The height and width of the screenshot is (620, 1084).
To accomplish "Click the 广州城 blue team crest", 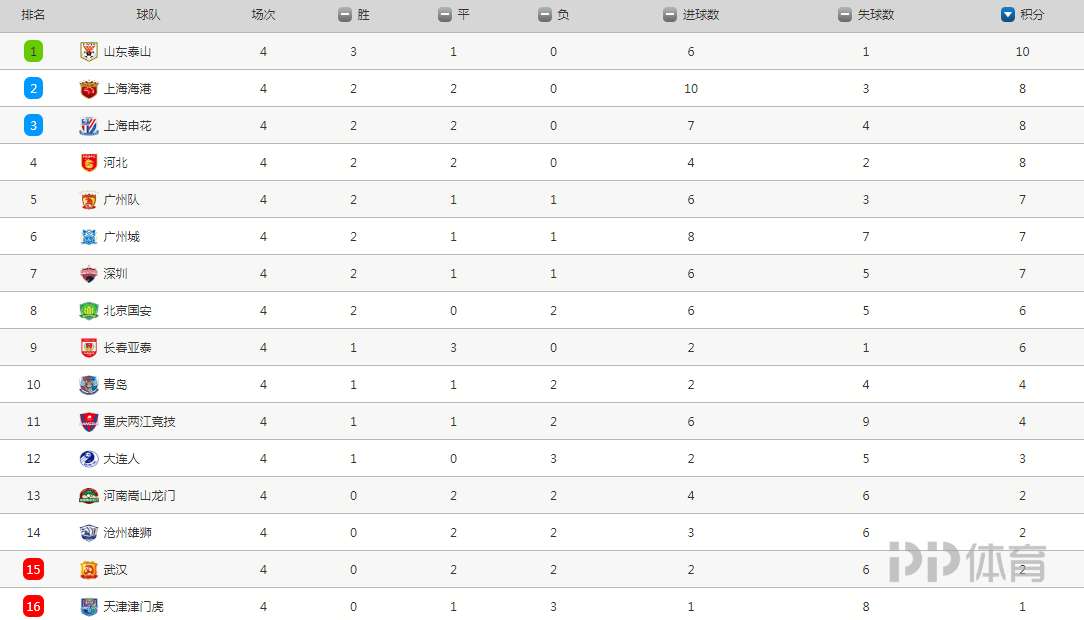I will pos(88,237).
